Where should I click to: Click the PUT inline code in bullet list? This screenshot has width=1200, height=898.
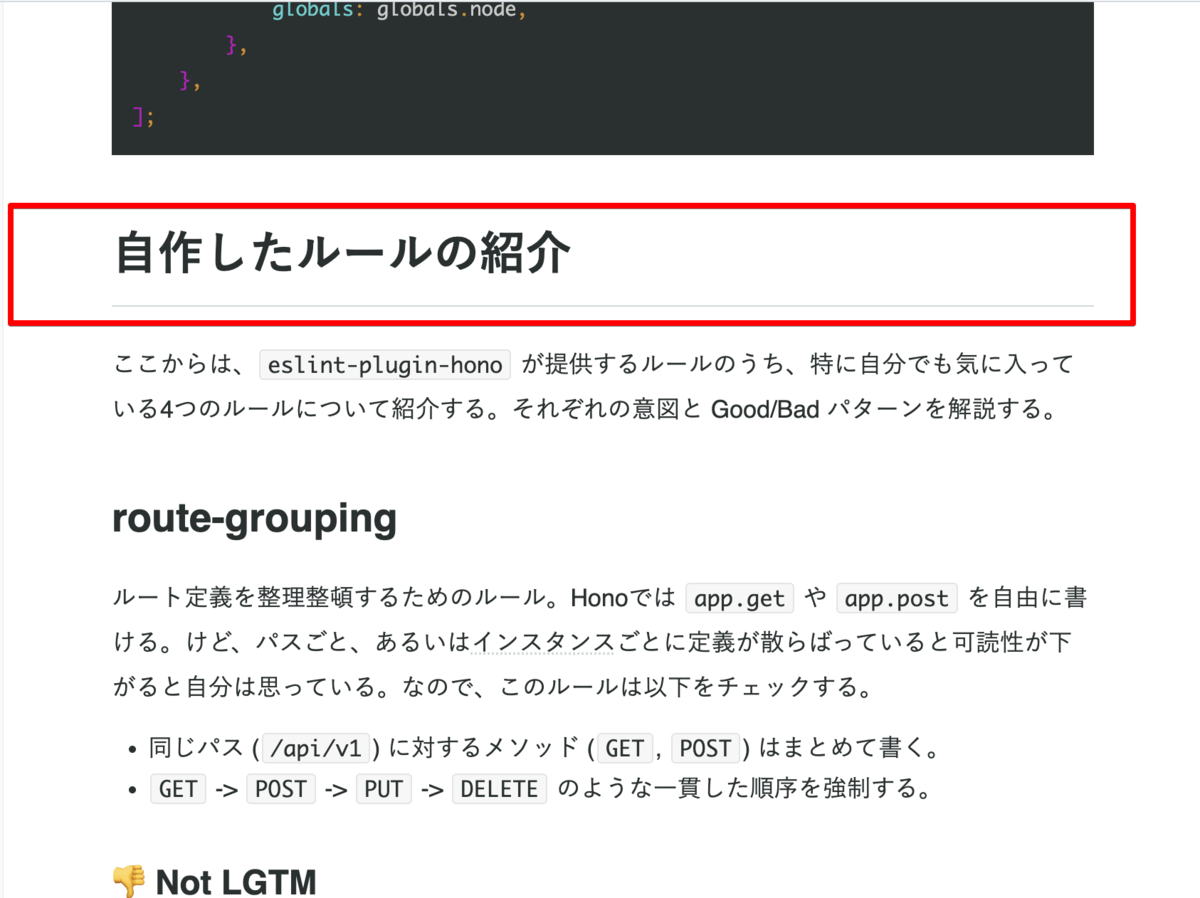[x=383, y=789]
